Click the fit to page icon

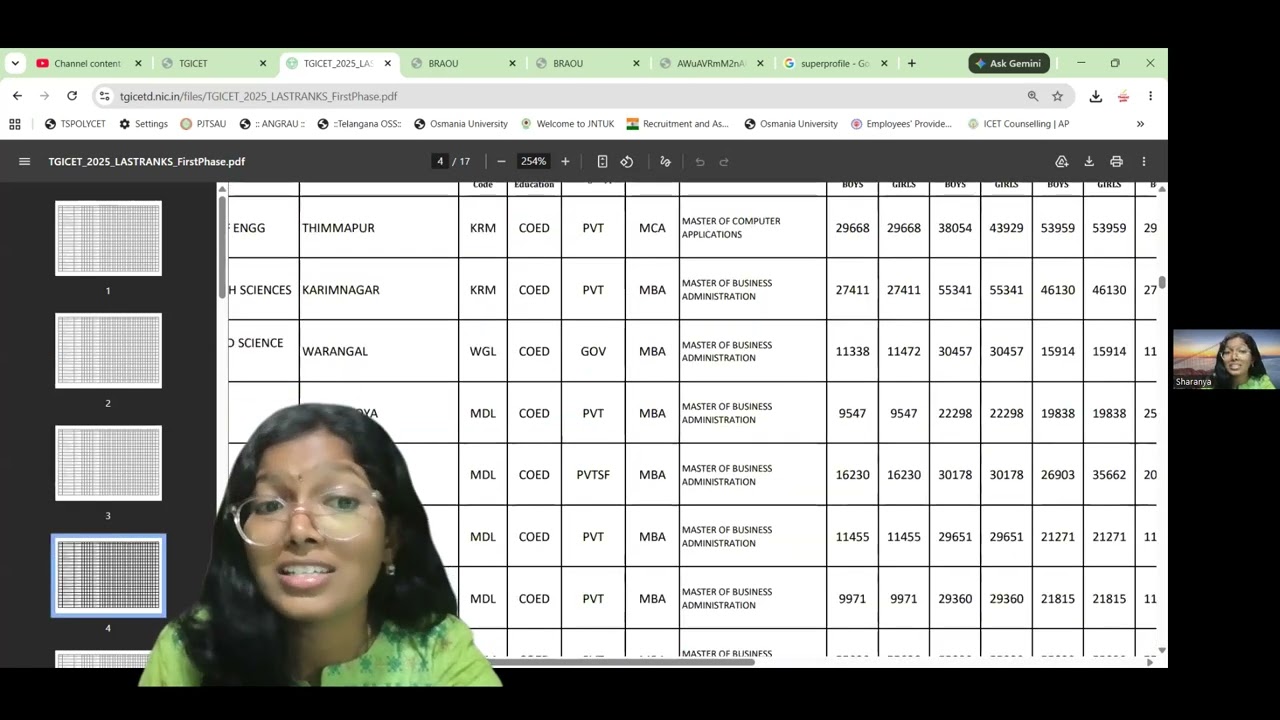pos(602,162)
